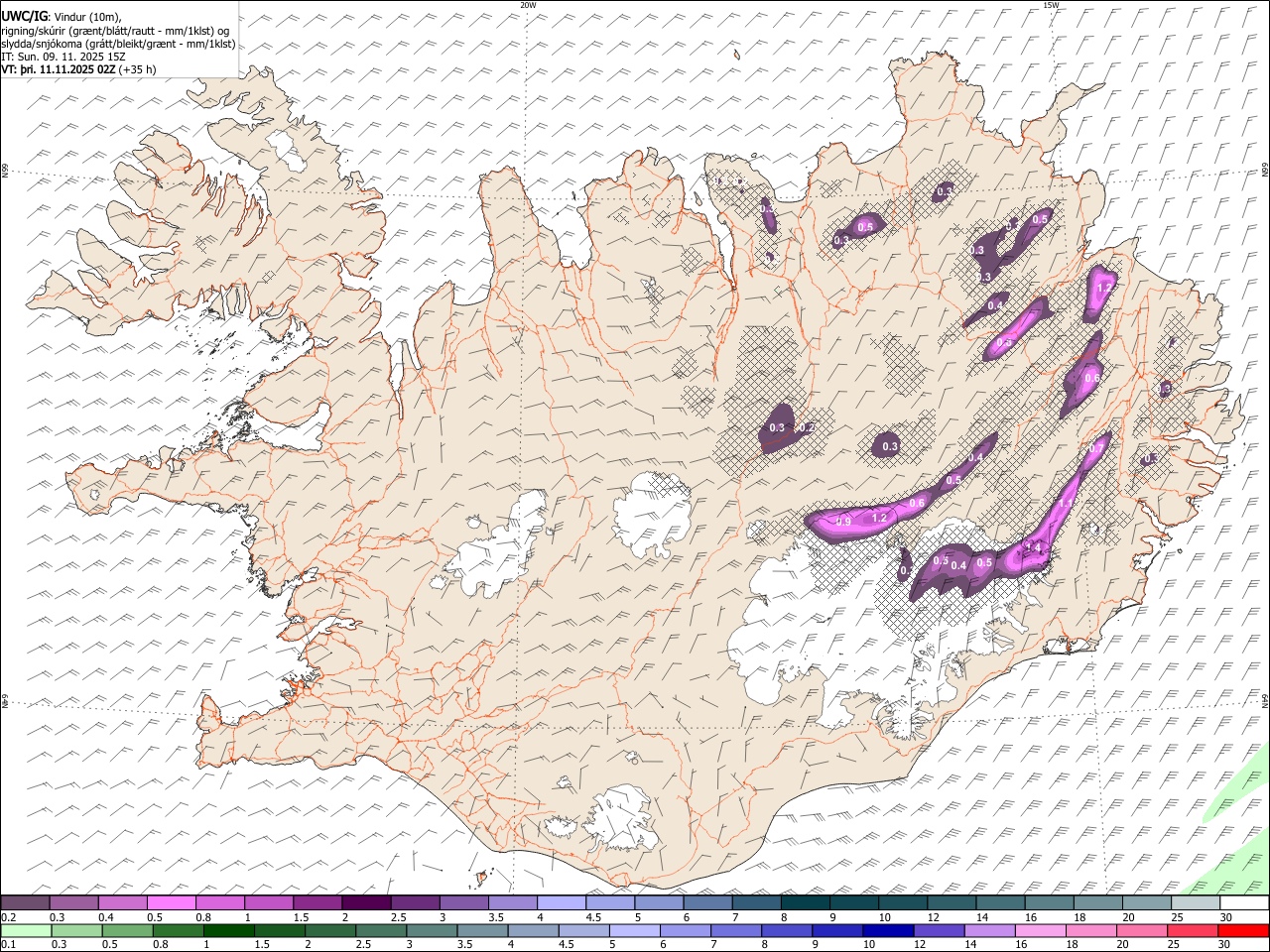This screenshot has height=952, width=1270.
Task: Click the '2.5' value label in the upper legend
Action: (x=399, y=917)
